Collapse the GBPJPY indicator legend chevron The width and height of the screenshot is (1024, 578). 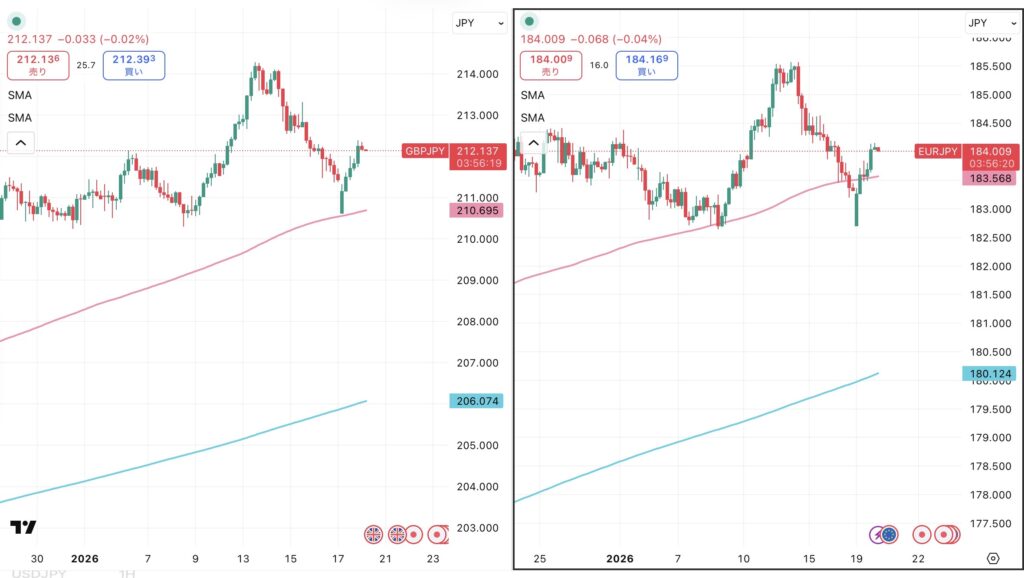pos(21,143)
